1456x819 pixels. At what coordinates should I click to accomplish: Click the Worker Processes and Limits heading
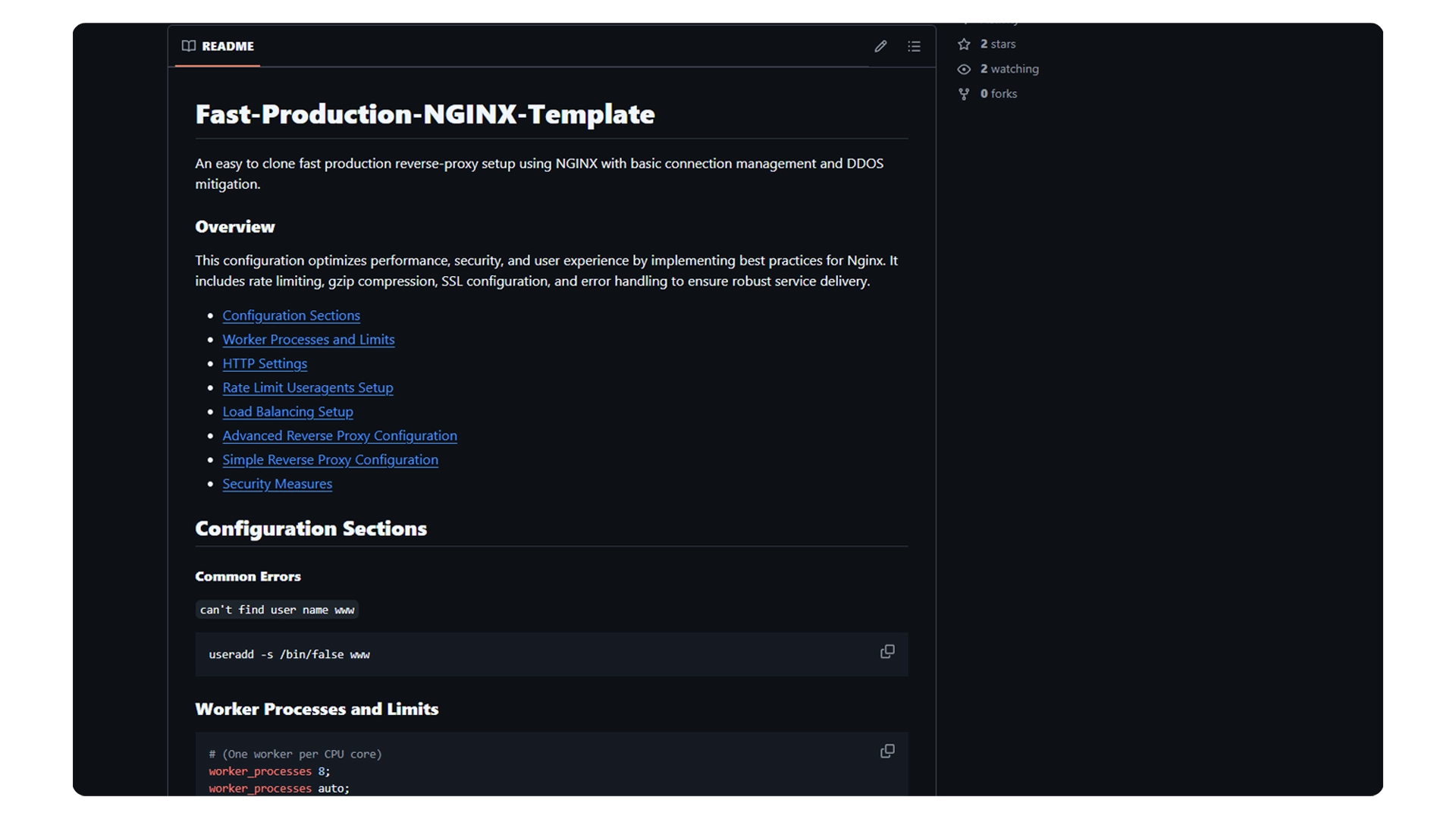click(317, 709)
